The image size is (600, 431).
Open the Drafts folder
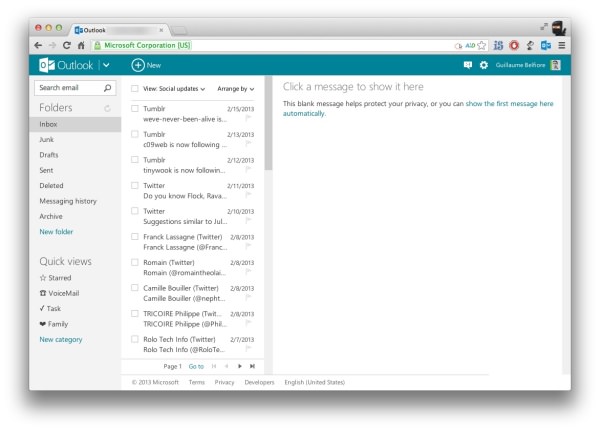click(49, 155)
